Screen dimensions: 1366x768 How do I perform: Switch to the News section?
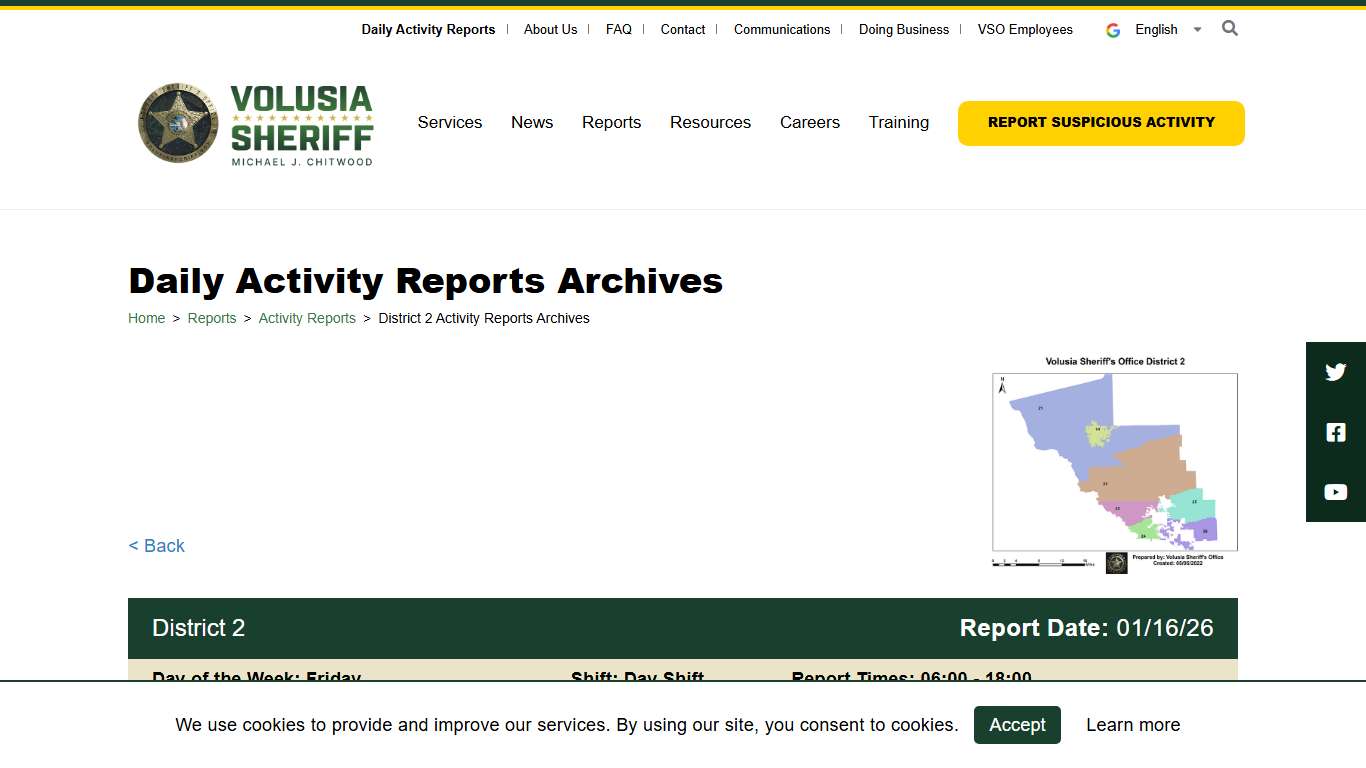coord(532,122)
